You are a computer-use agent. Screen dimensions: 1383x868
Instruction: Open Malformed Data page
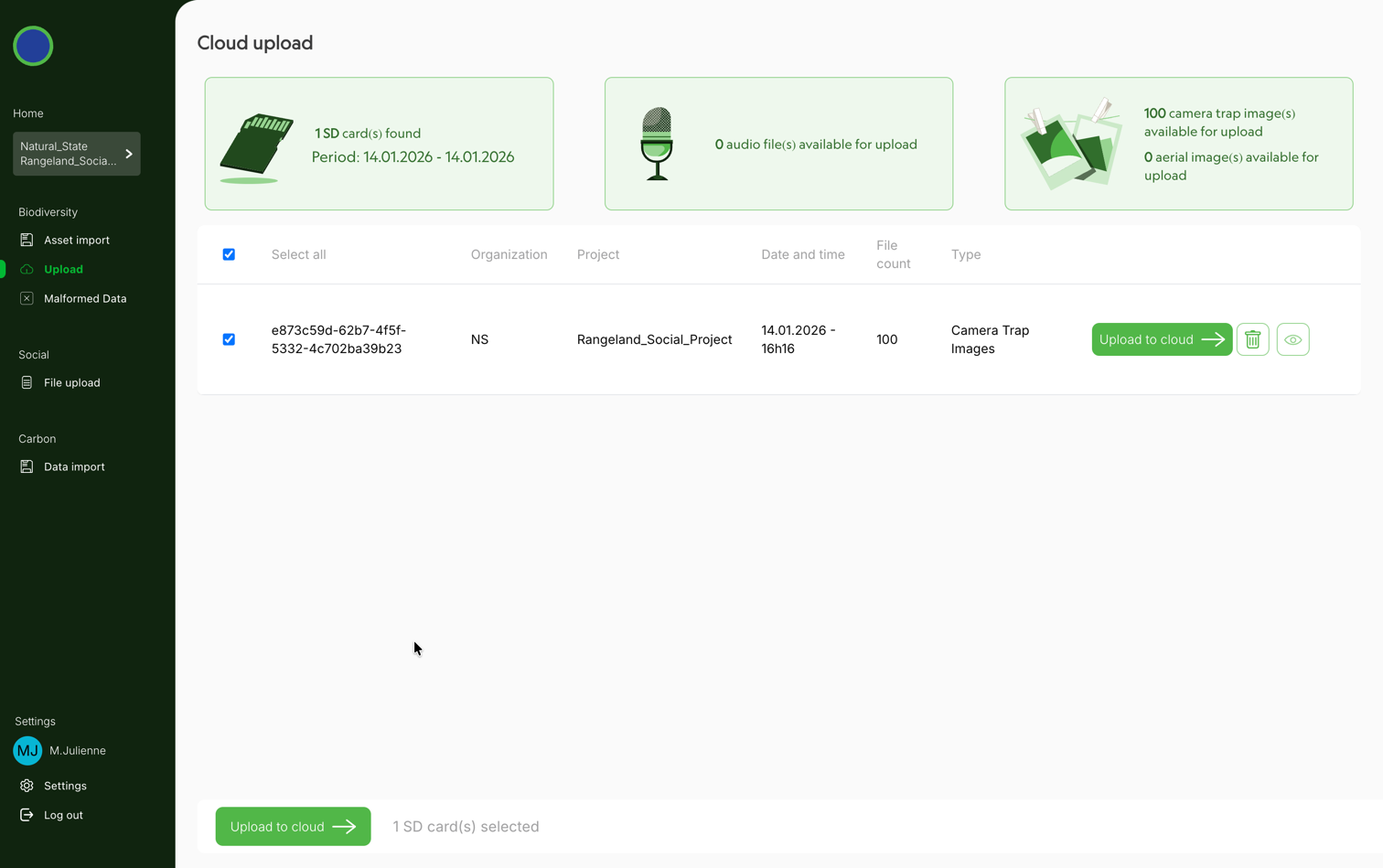click(x=85, y=298)
